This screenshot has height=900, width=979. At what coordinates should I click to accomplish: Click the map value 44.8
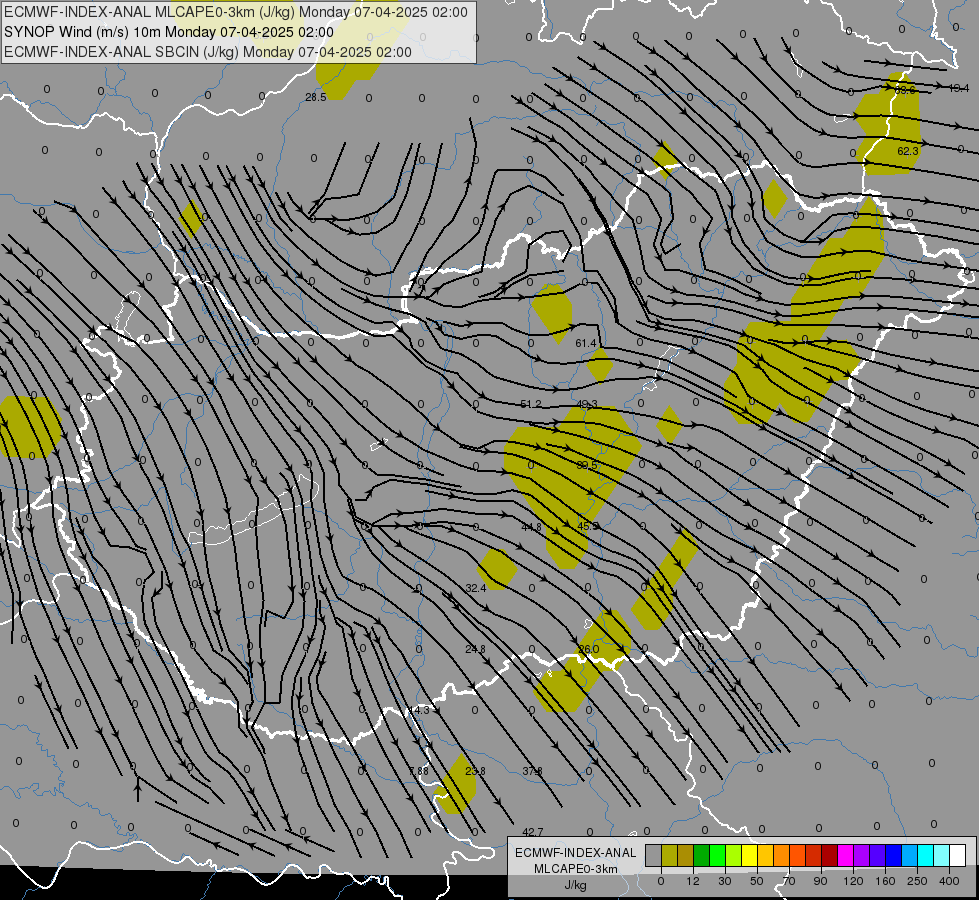coord(532,527)
